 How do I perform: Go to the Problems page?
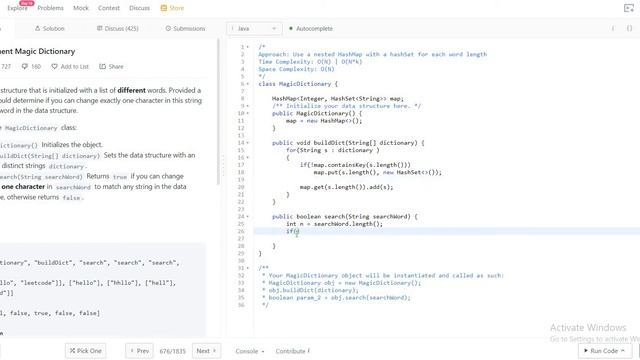pyautogui.click(x=50, y=8)
